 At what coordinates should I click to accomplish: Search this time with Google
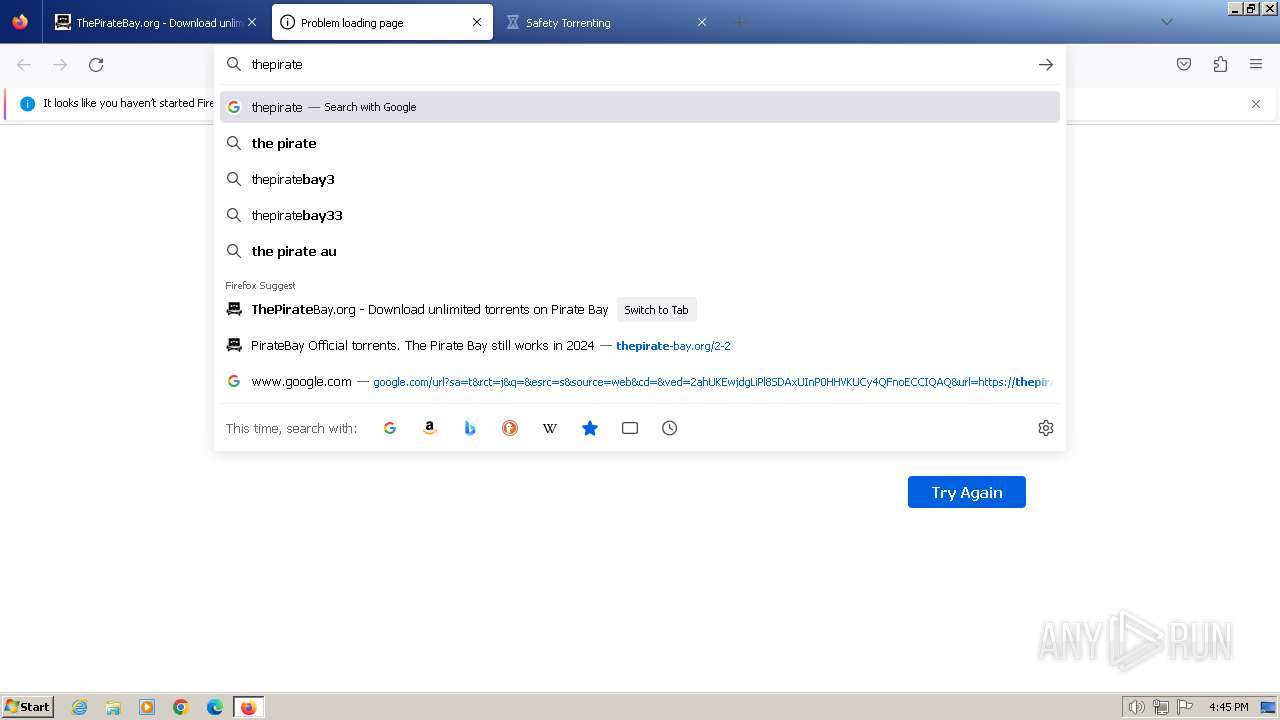pos(390,428)
